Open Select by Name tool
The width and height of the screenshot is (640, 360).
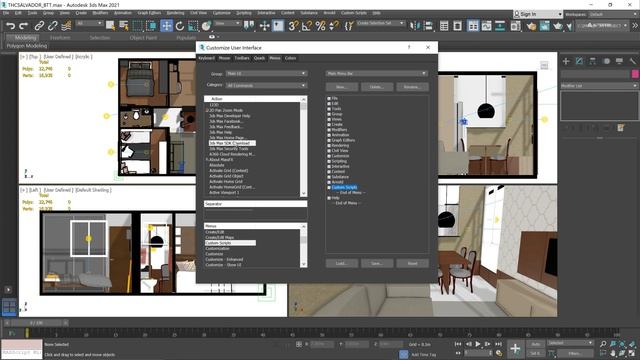pos(124,26)
